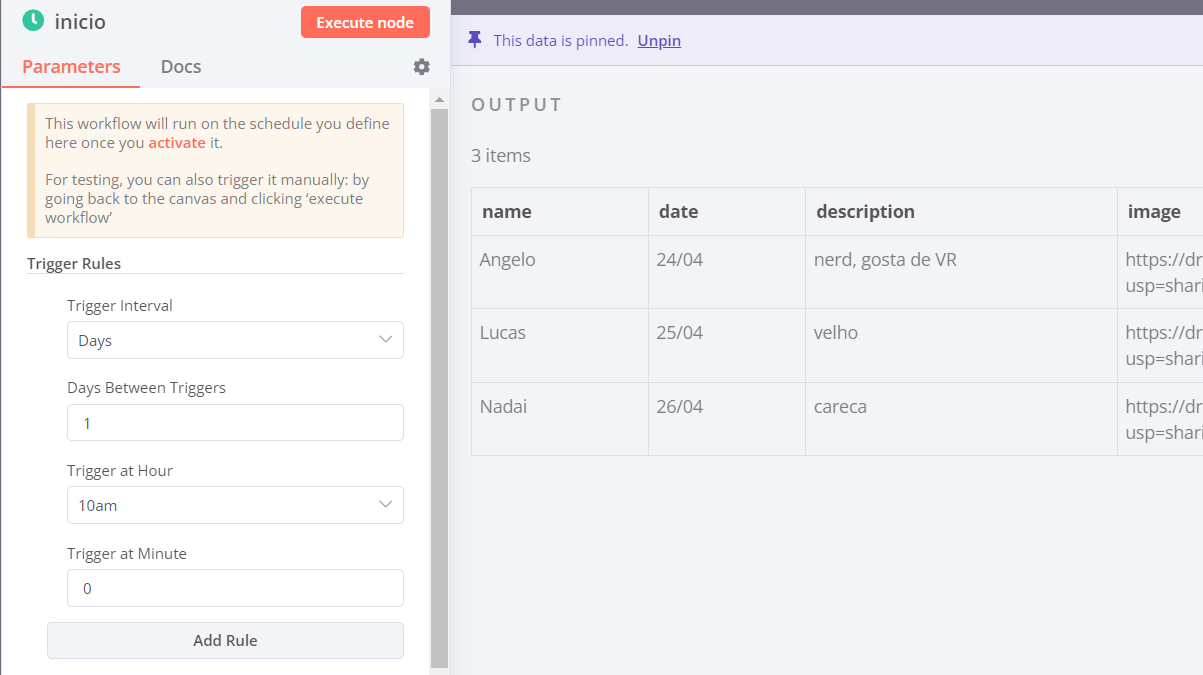Click the Add Rule button
Image resolution: width=1203 pixels, height=675 pixels.
[225, 641]
